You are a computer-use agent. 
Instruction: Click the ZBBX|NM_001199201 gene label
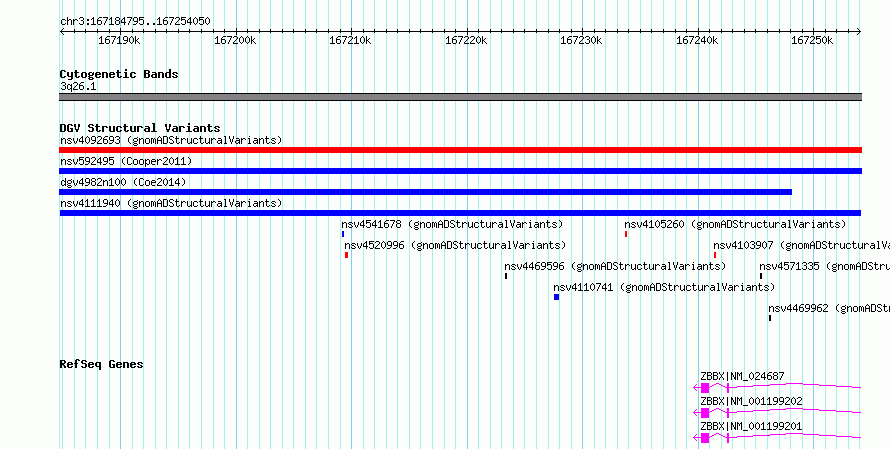click(752, 426)
